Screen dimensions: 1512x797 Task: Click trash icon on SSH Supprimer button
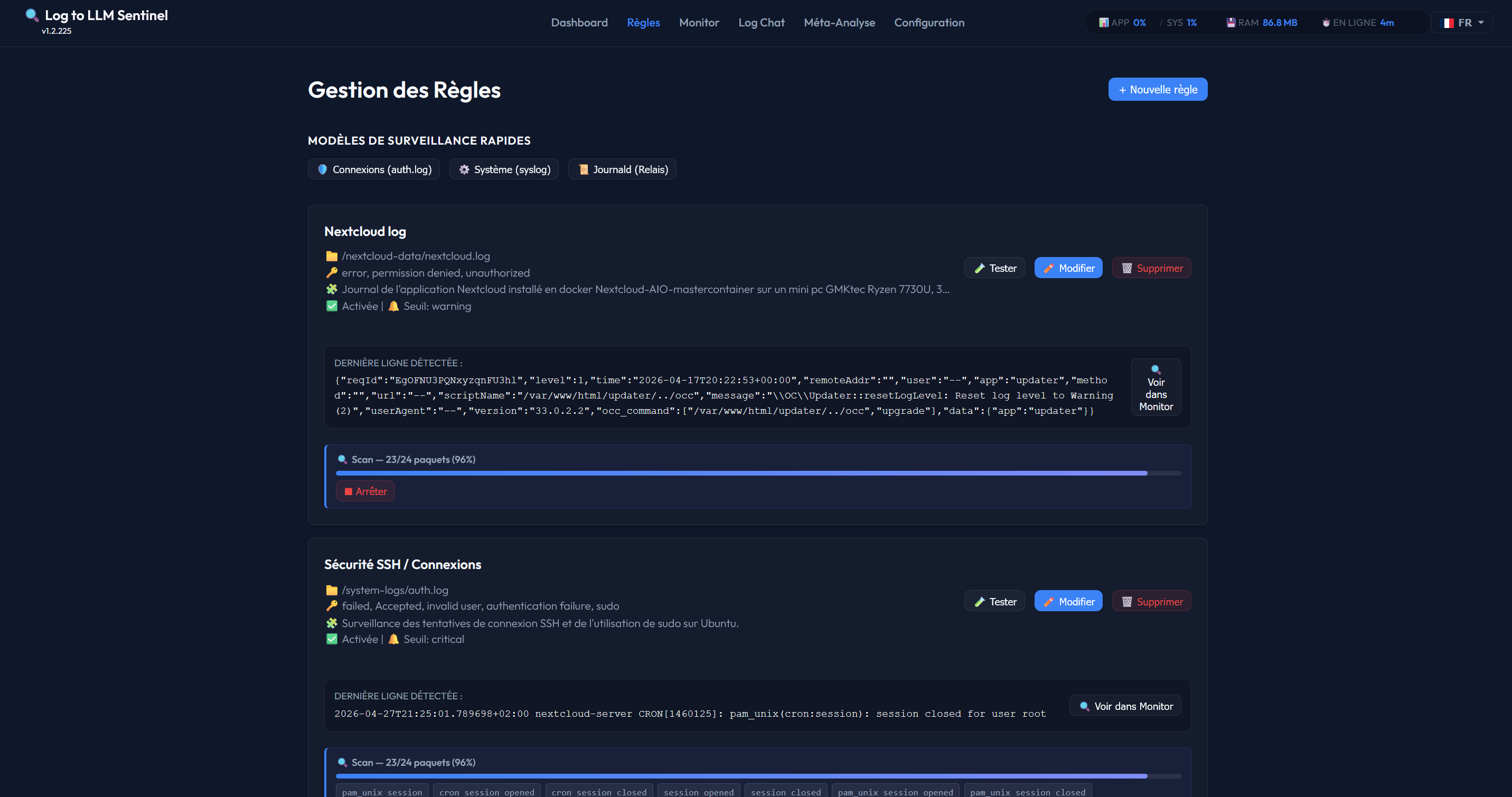pos(1126,601)
